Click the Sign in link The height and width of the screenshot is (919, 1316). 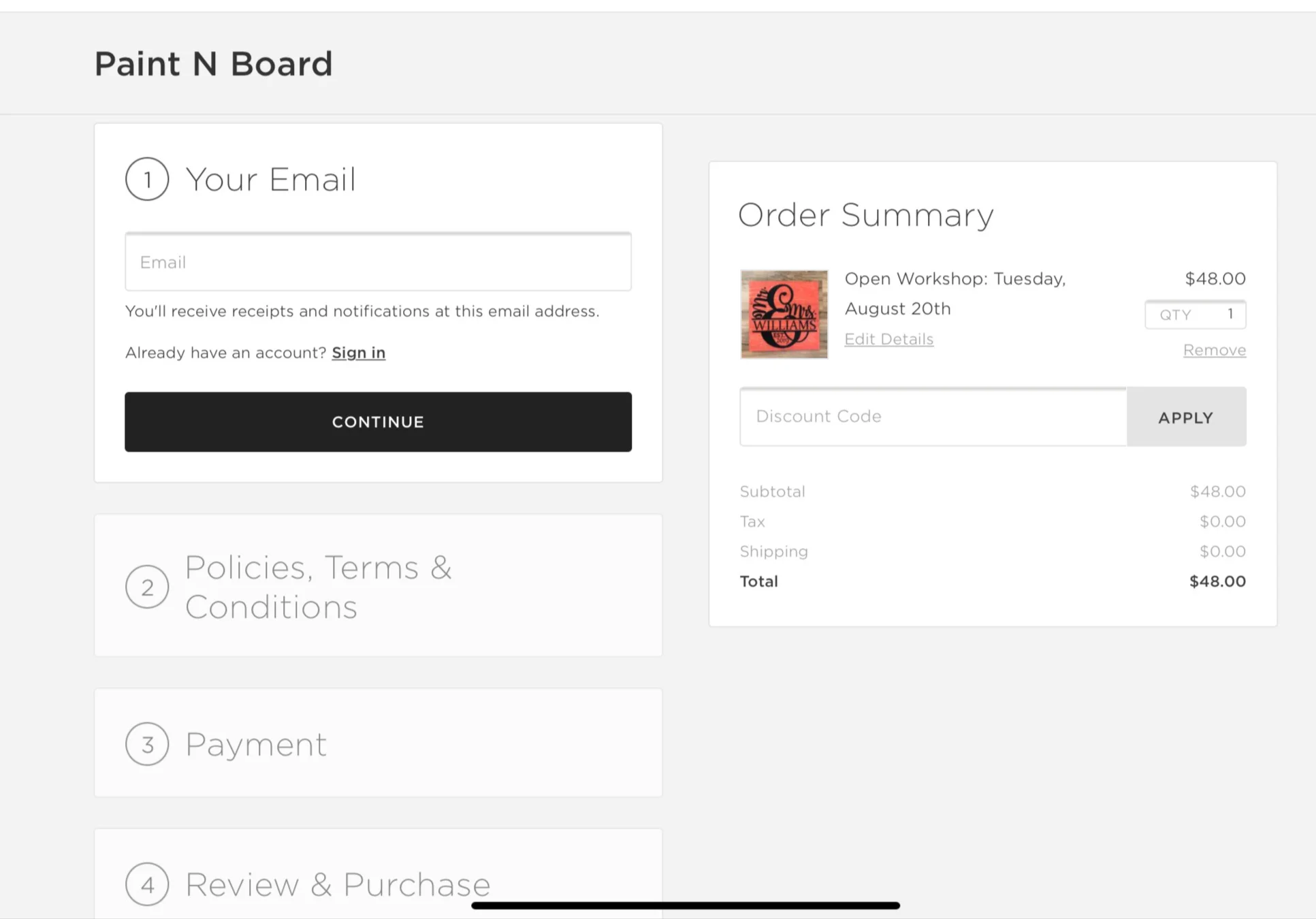pos(359,353)
